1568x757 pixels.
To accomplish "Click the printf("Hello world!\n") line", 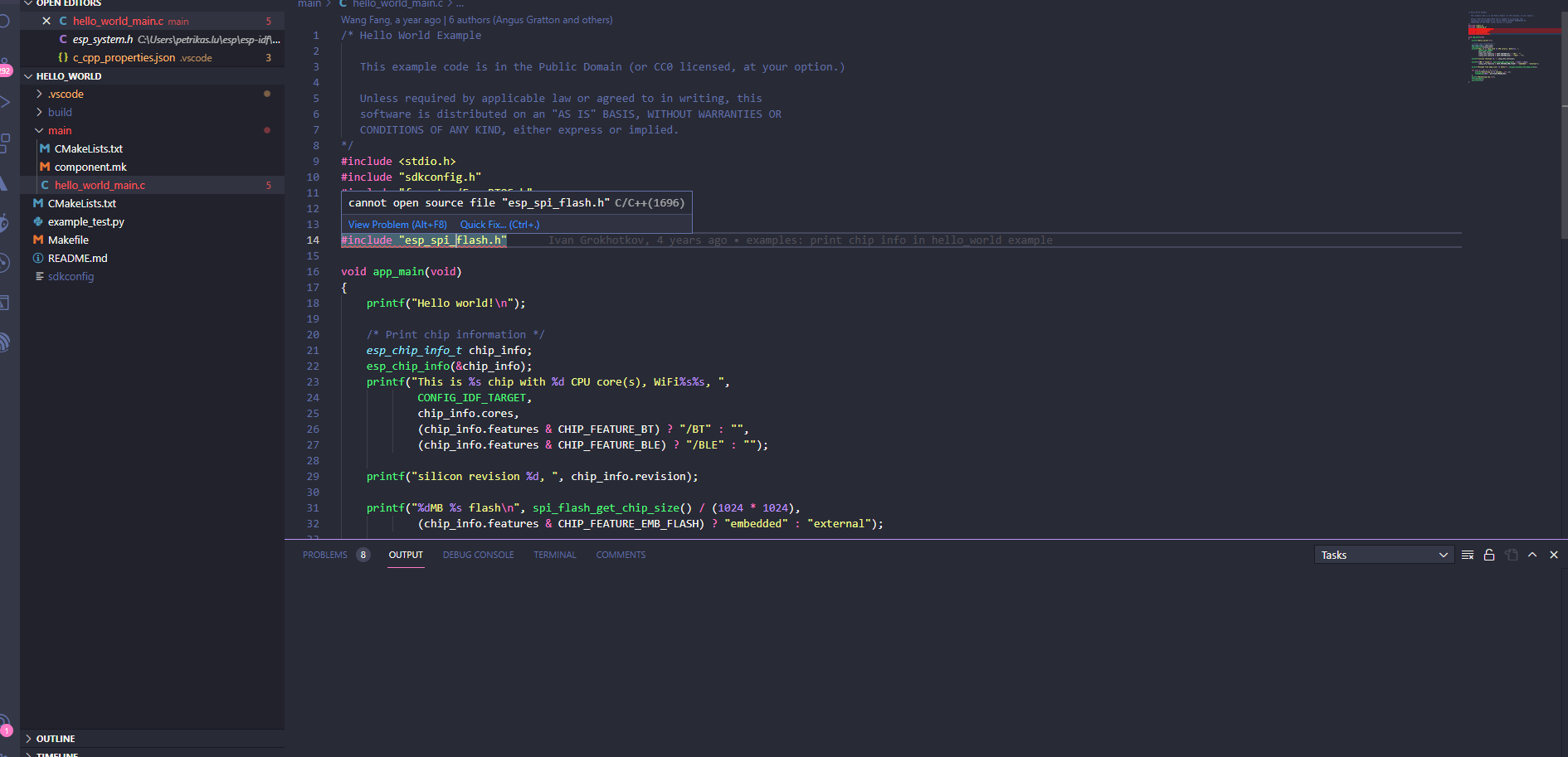I will [446, 303].
